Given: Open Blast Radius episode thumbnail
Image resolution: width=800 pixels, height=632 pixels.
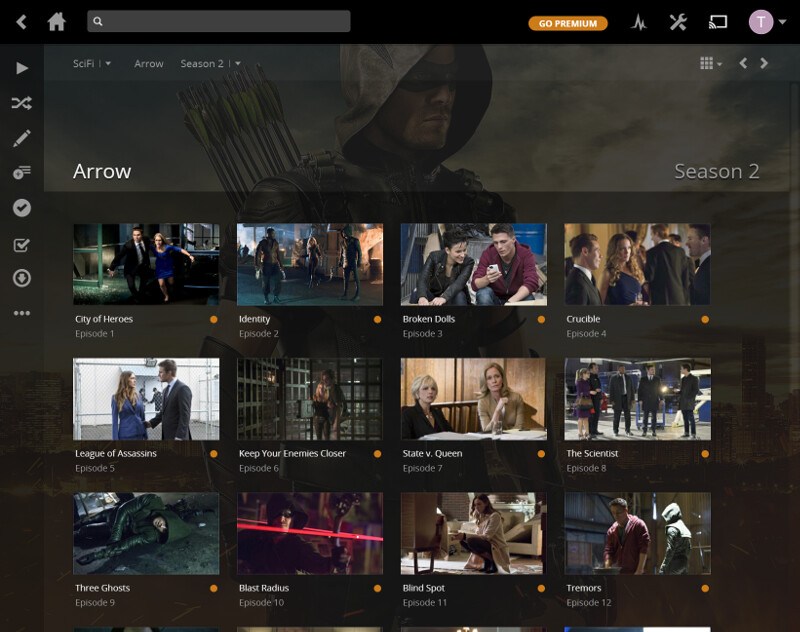Looking at the screenshot, I should [x=310, y=534].
